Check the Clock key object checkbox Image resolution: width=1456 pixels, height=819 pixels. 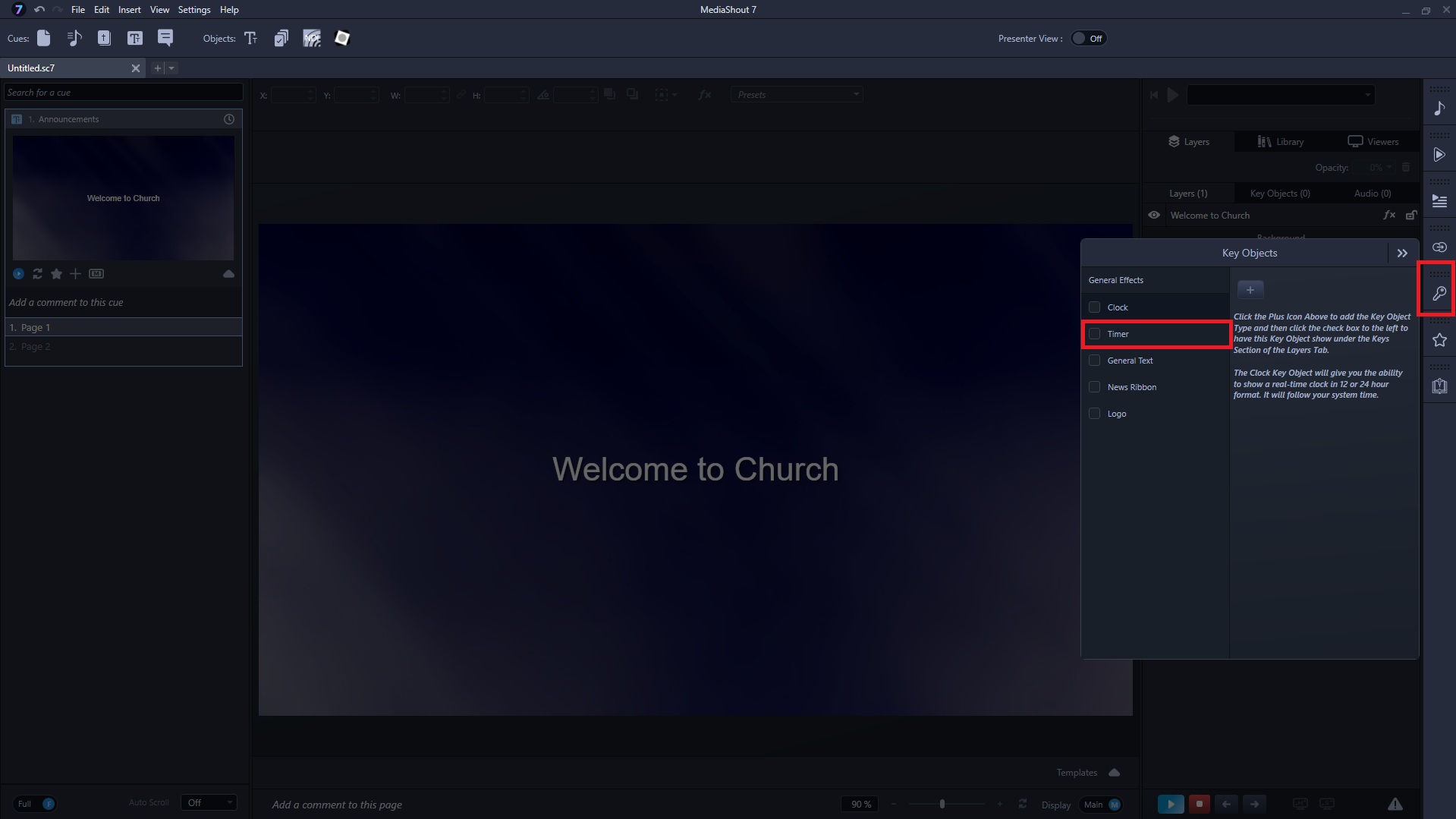pyautogui.click(x=1094, y=307)
